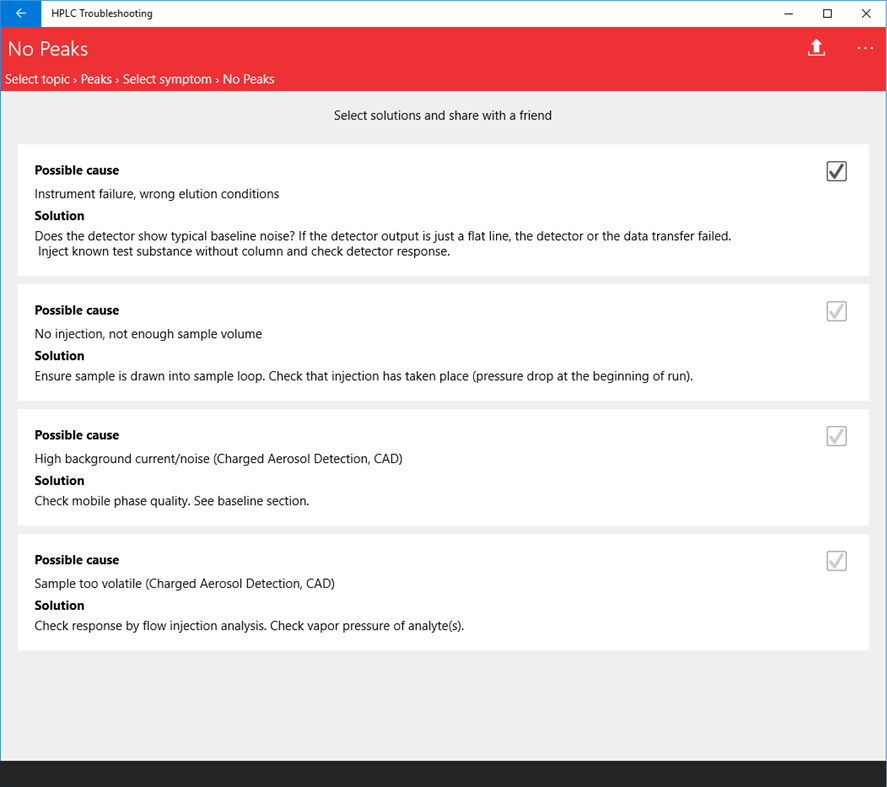Viewport: 887px width, 787px height.
Task: Open the more options ellipsis menu
Action: [x=865, y=48]
